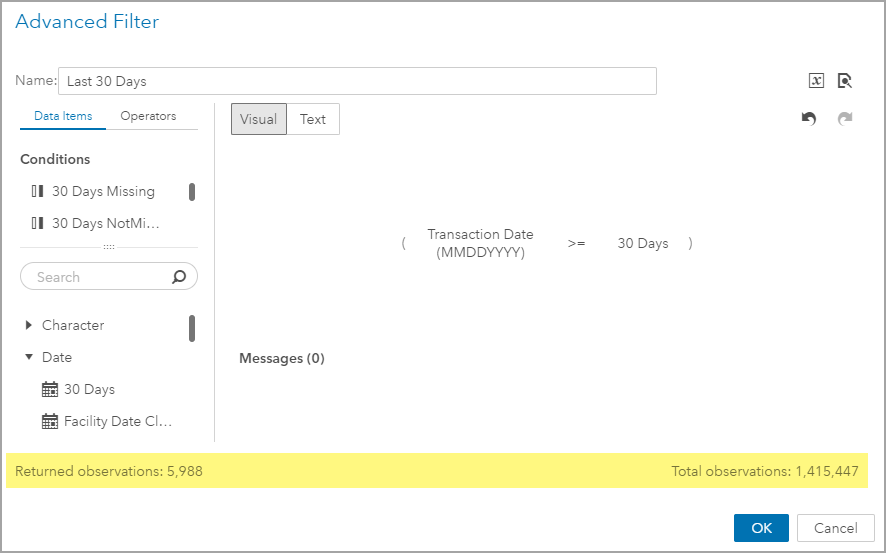Screen dimensions: 886x553
Task: Open the Data Items tab
Action: [x=63, y=116]
